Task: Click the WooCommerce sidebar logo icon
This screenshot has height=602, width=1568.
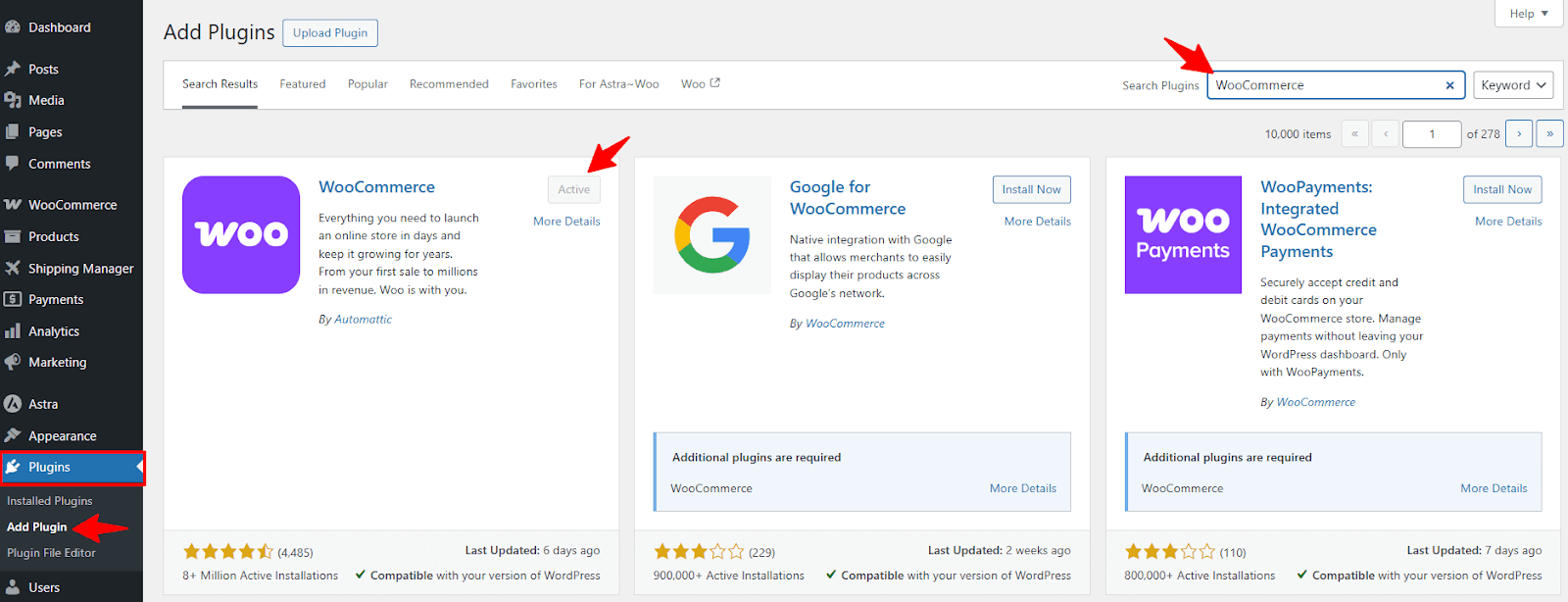Action: tap(13, 205)
